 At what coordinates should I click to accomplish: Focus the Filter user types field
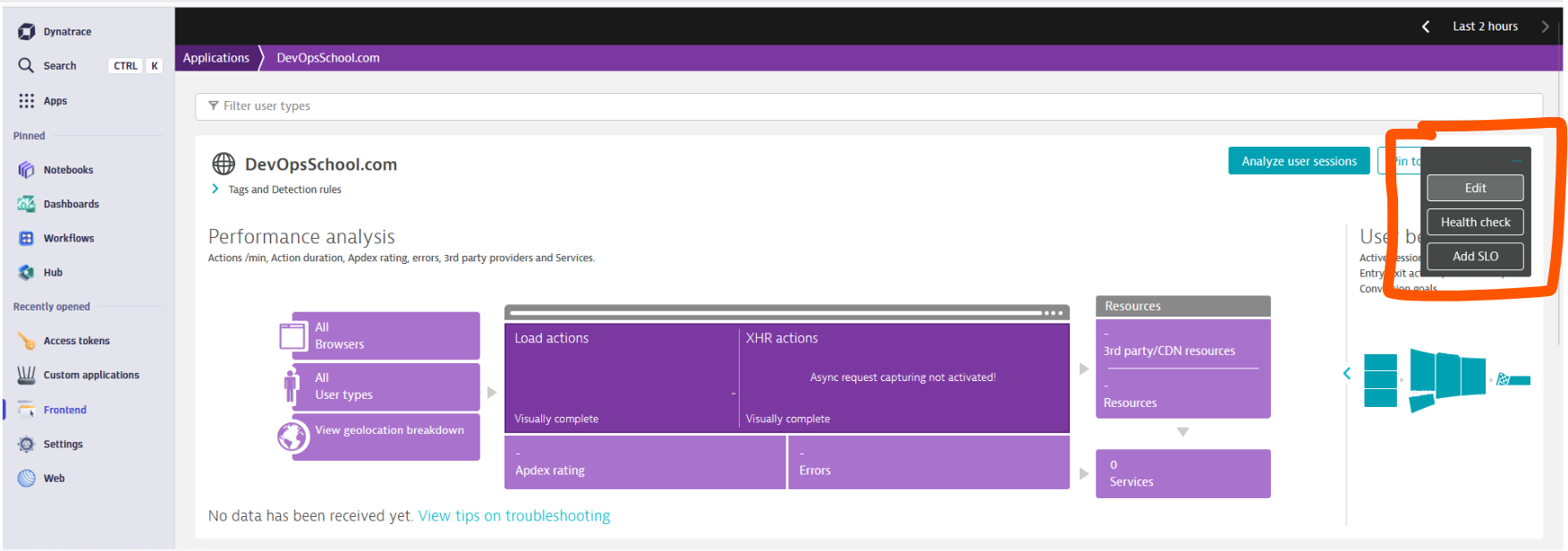click(869, 106)
